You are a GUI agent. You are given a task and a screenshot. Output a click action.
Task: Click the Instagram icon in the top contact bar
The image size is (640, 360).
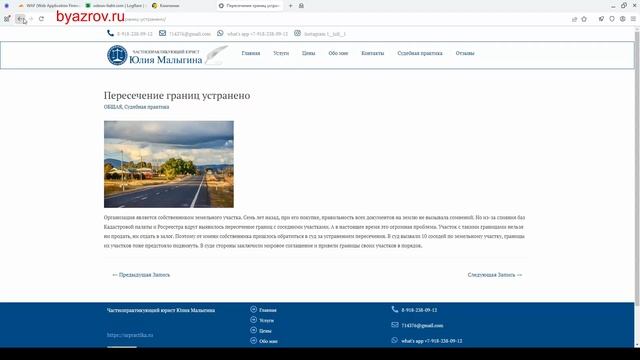pos(297,33)
